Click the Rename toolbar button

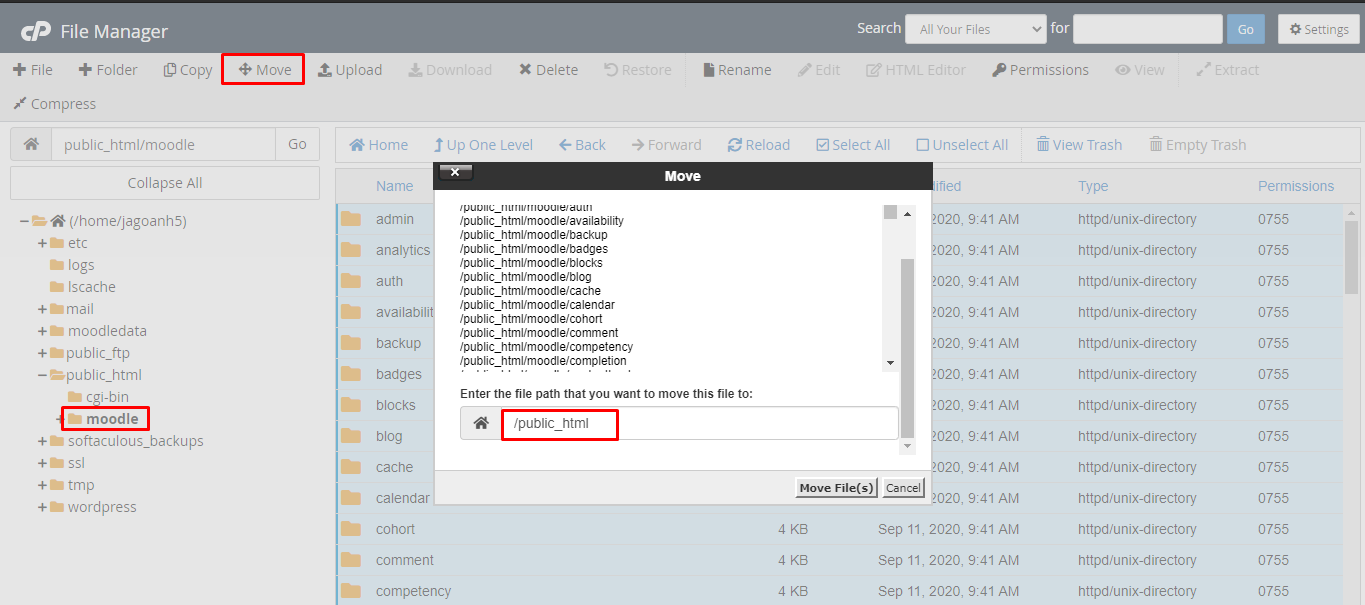(737, 70)
